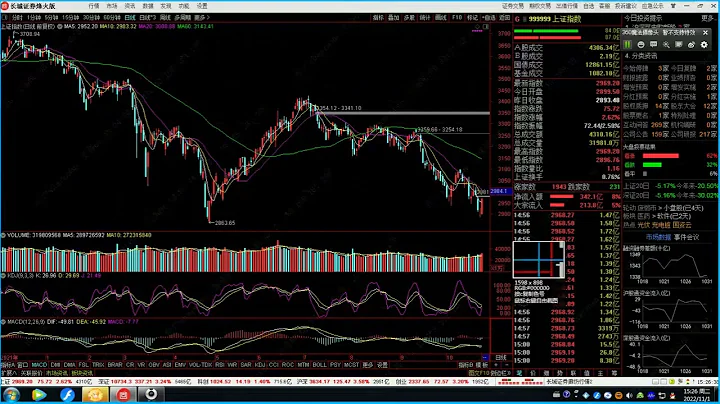The image size is (720, 404).
Task: Open 自选 in the top bar
Action: coord(589,6)
